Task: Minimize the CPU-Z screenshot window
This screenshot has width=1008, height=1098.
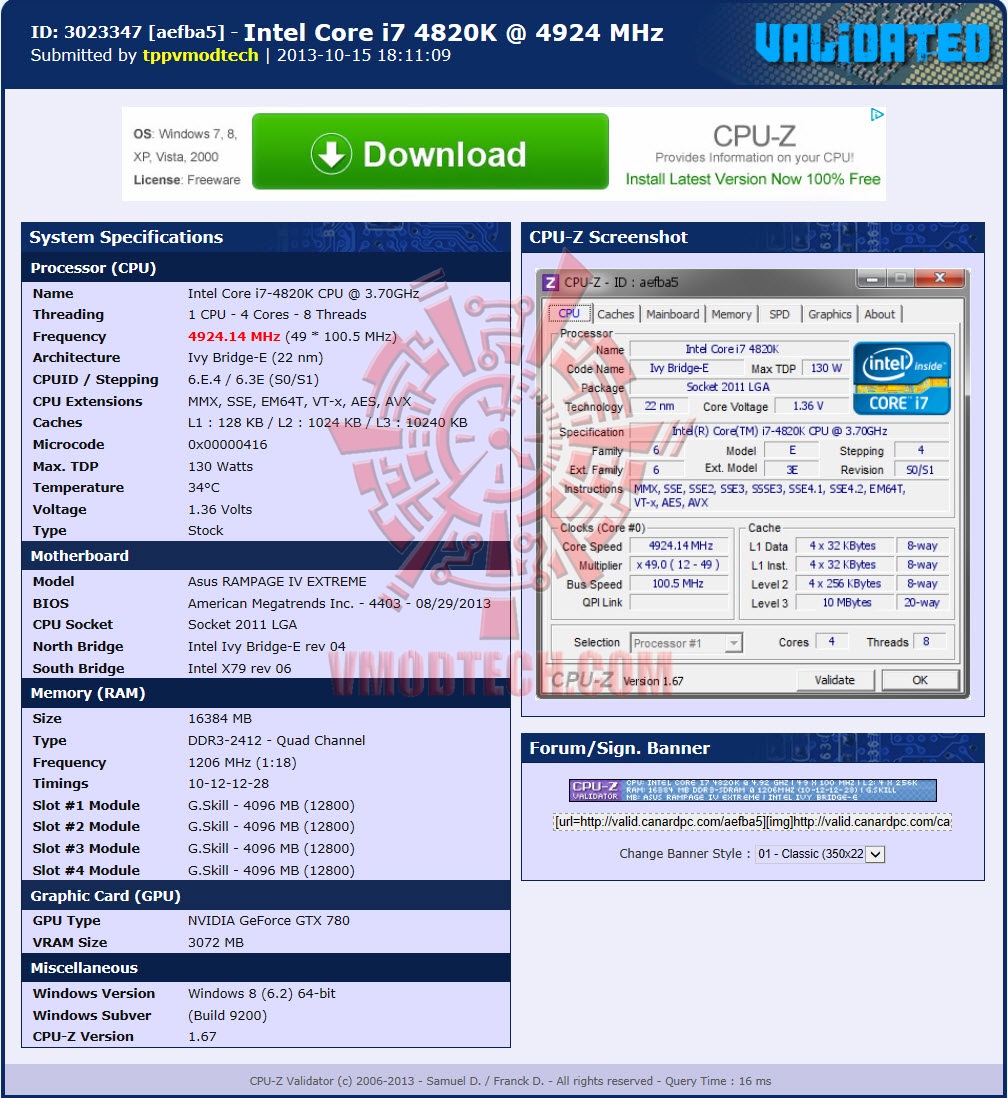Action: tap(872, 279)
